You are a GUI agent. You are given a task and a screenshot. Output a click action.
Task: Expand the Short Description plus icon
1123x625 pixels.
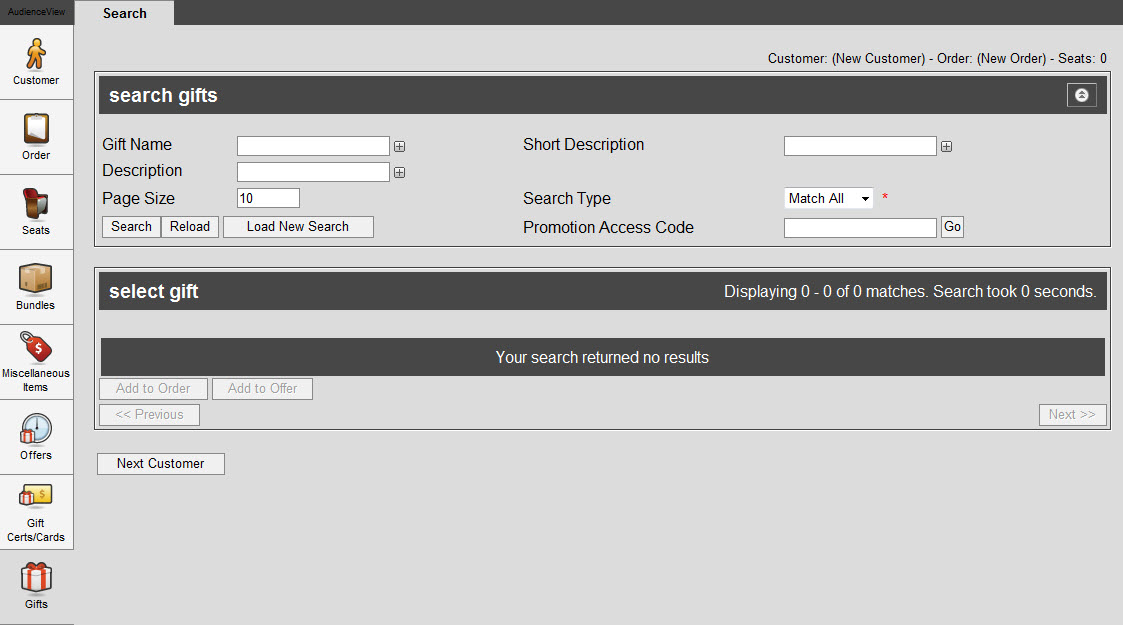coord(946,147)
